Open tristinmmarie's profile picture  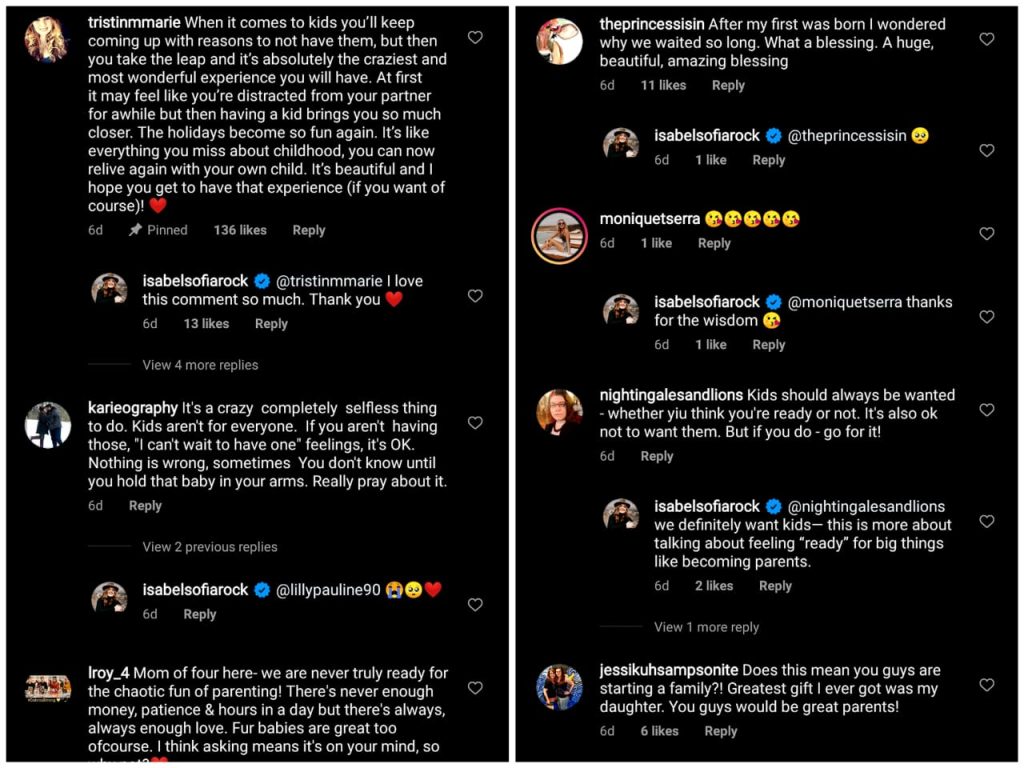(46, 40)
